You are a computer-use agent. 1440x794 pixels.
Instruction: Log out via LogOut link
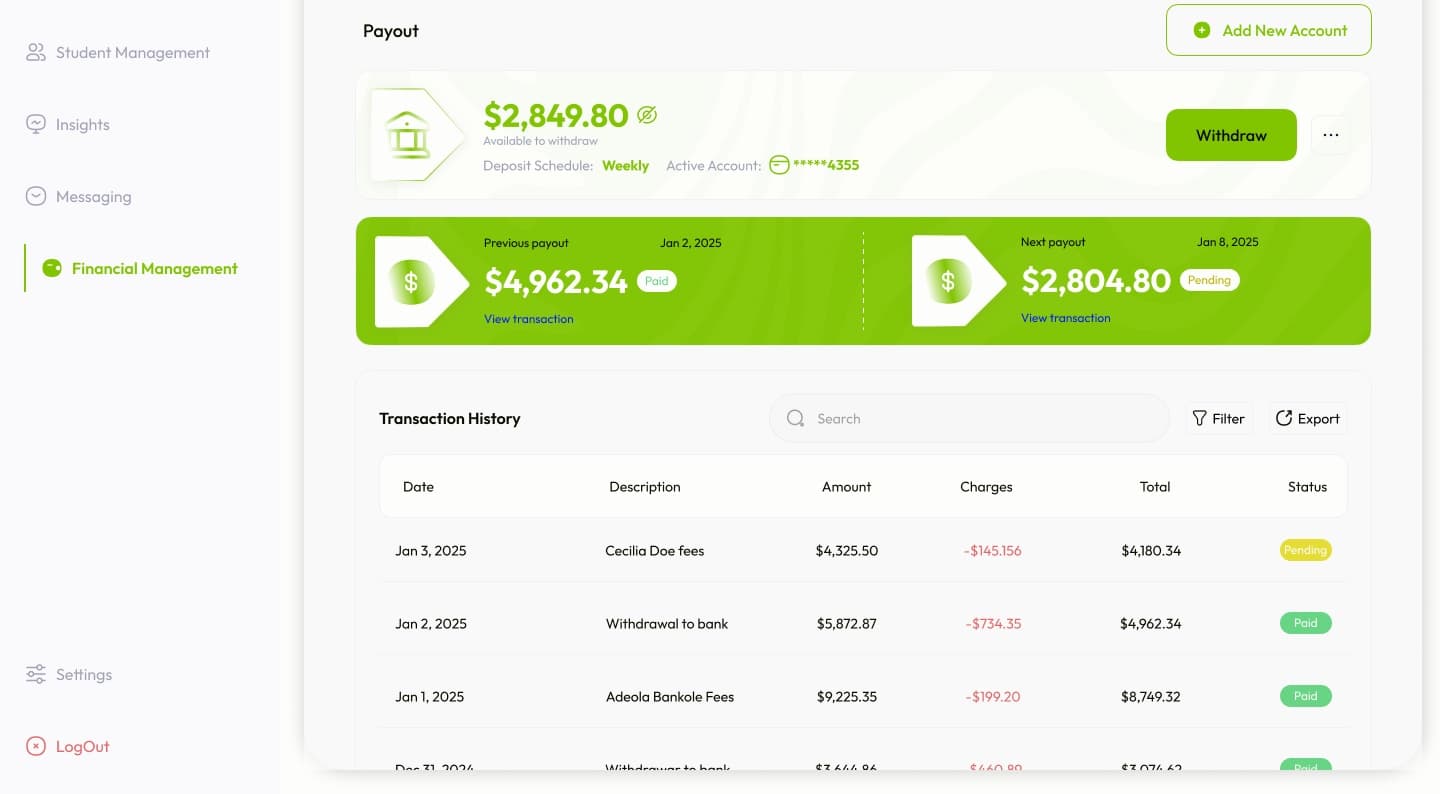pos(68,746)
